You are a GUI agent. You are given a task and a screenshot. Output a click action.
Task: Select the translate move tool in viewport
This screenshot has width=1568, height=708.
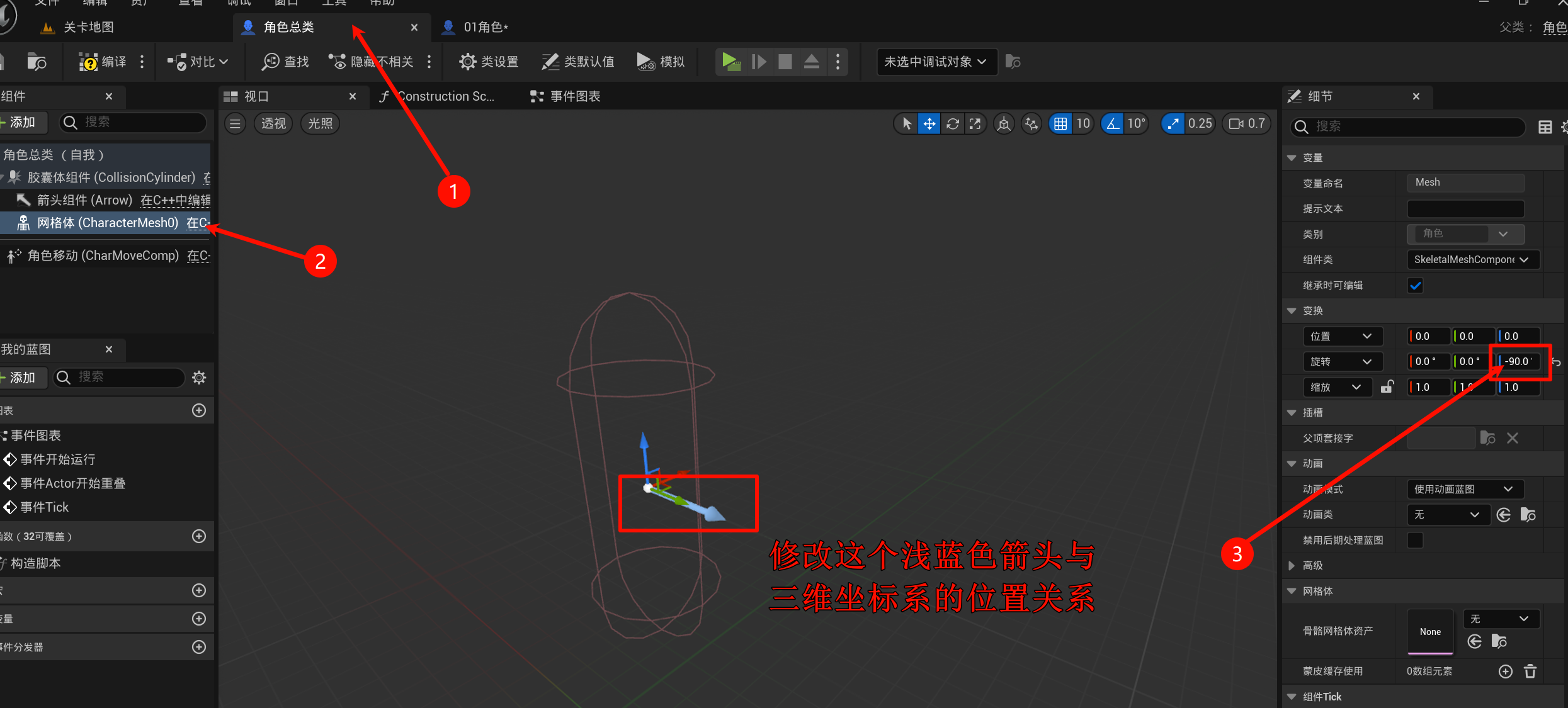click(x=929, y=124)
